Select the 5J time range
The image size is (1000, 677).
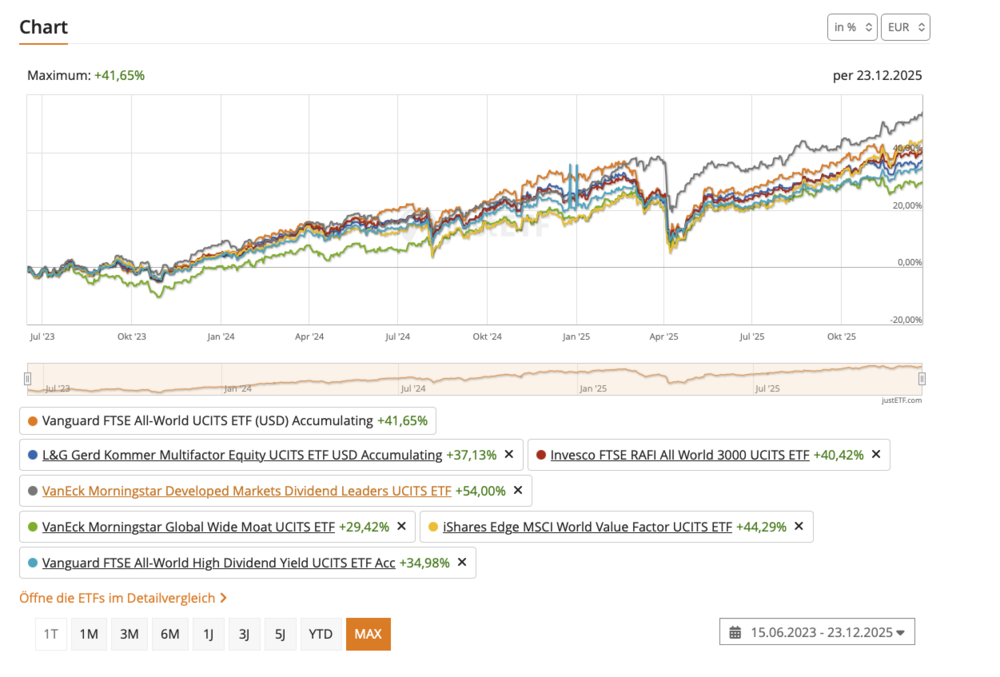280,634
